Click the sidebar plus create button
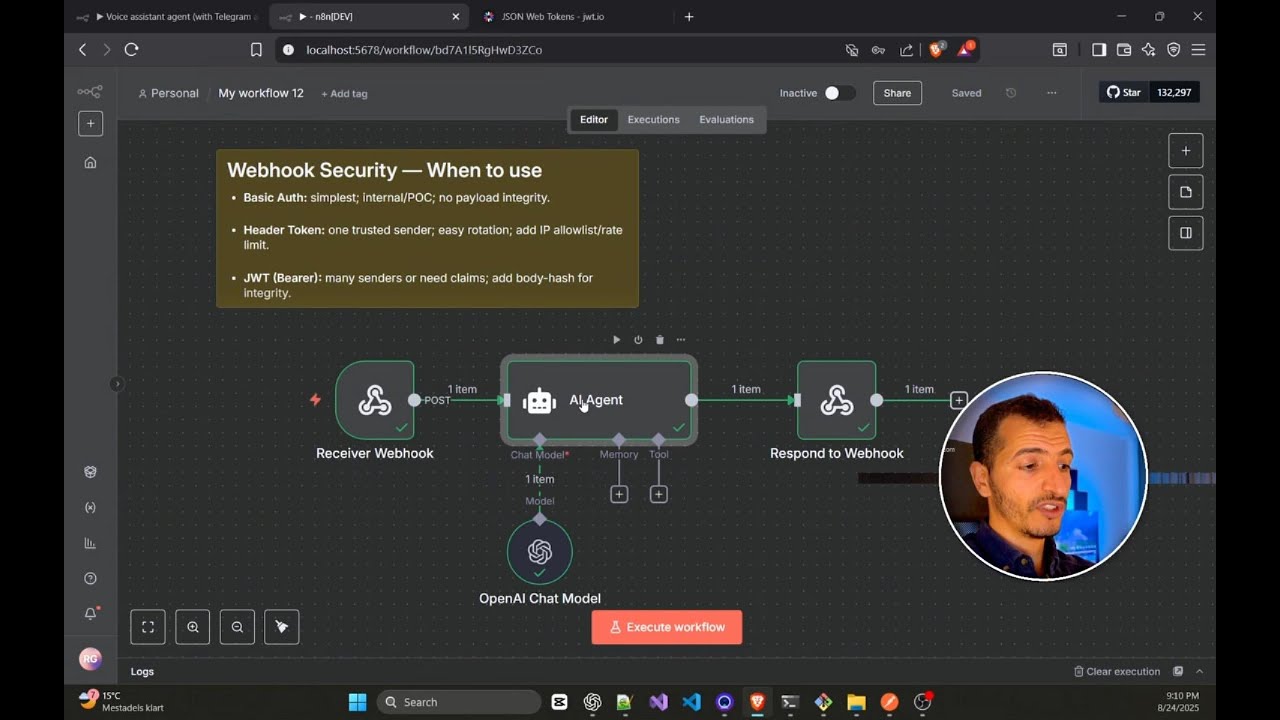 [90, 123]
